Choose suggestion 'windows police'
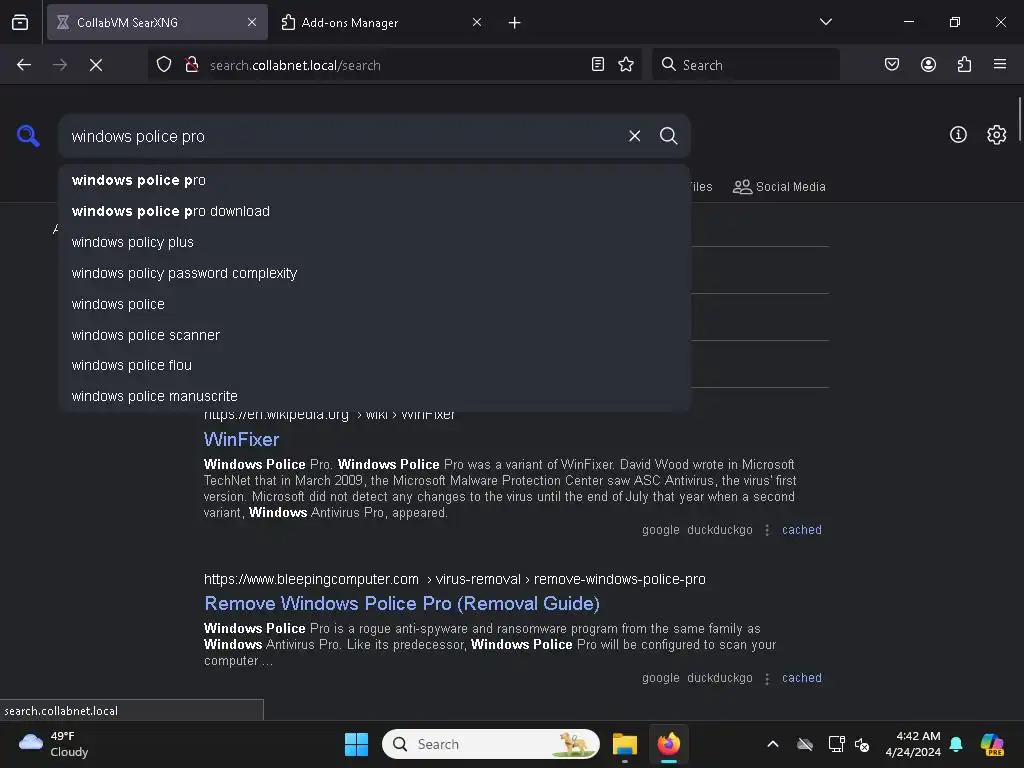The image size is (1024, 768). pyautogui.click(x=374, y=304)
